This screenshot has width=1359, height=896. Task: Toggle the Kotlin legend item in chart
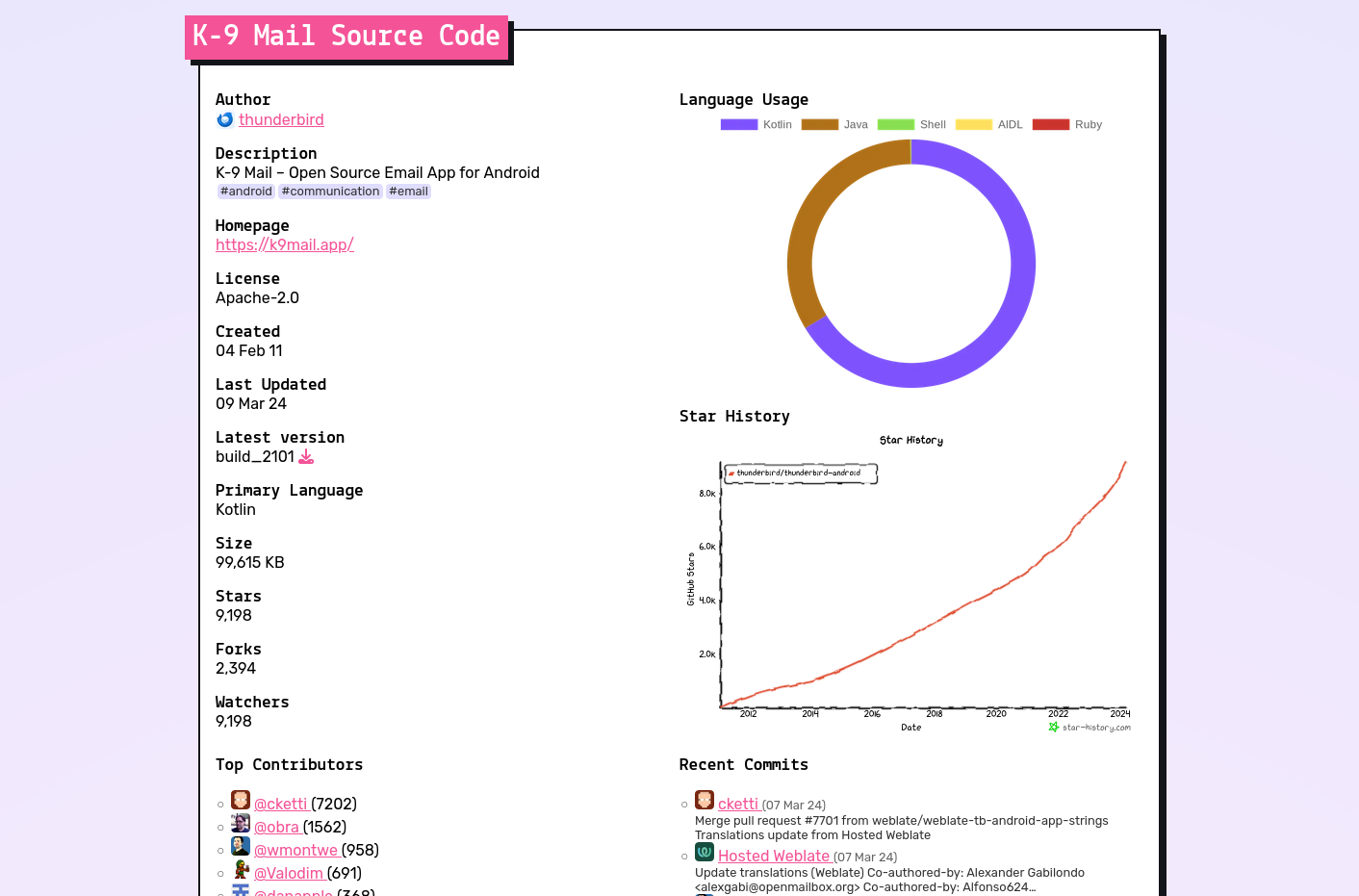pos(756,124)
